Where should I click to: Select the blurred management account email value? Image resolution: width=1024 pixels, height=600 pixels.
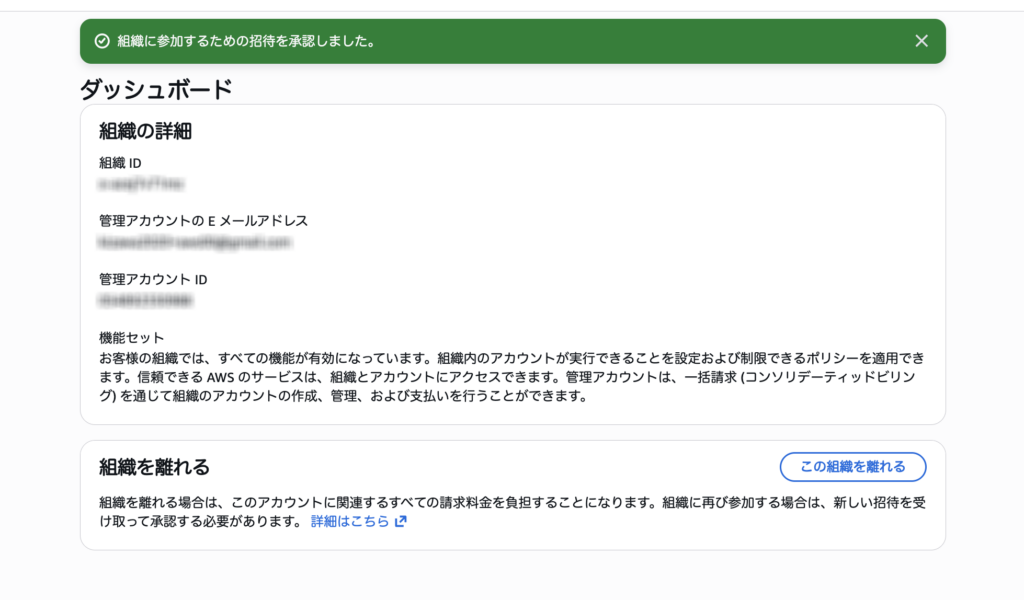[194, 242]
